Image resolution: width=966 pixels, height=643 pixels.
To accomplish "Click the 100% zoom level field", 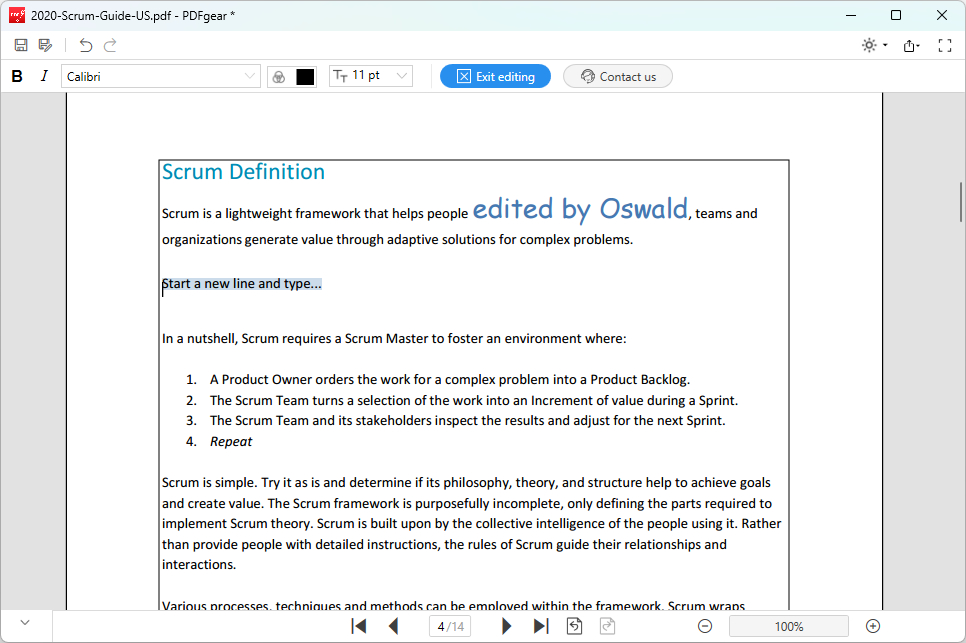I will 789,626.
